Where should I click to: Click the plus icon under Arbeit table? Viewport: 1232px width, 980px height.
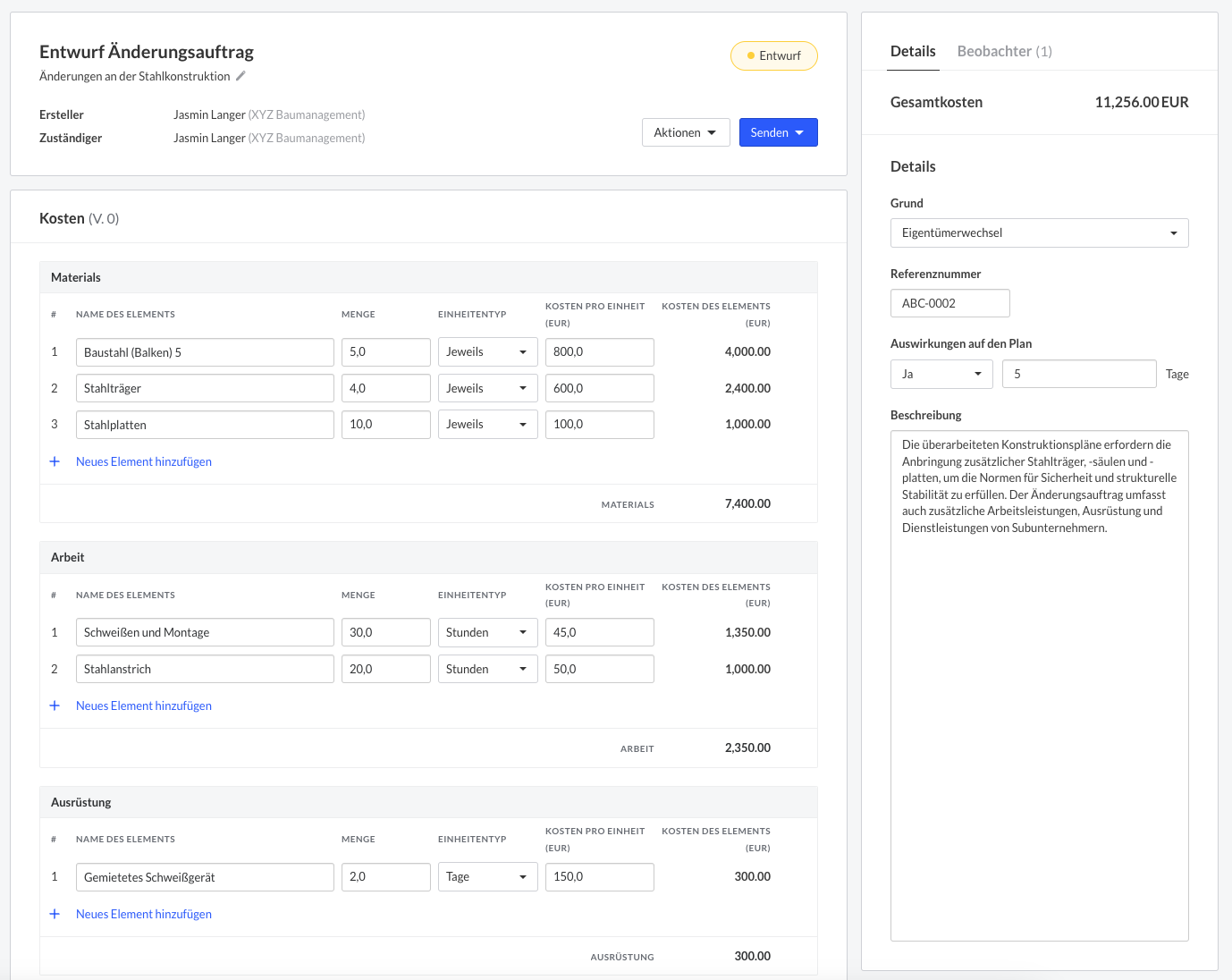pyautogui.click(x=55, y=705)
